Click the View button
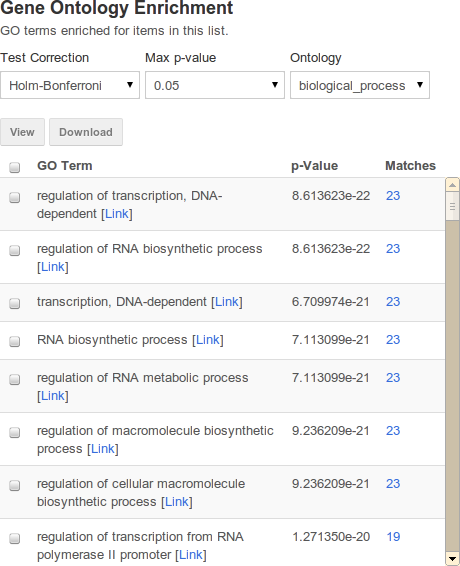This screenshot has height=566, width=460. click(22, 132)
